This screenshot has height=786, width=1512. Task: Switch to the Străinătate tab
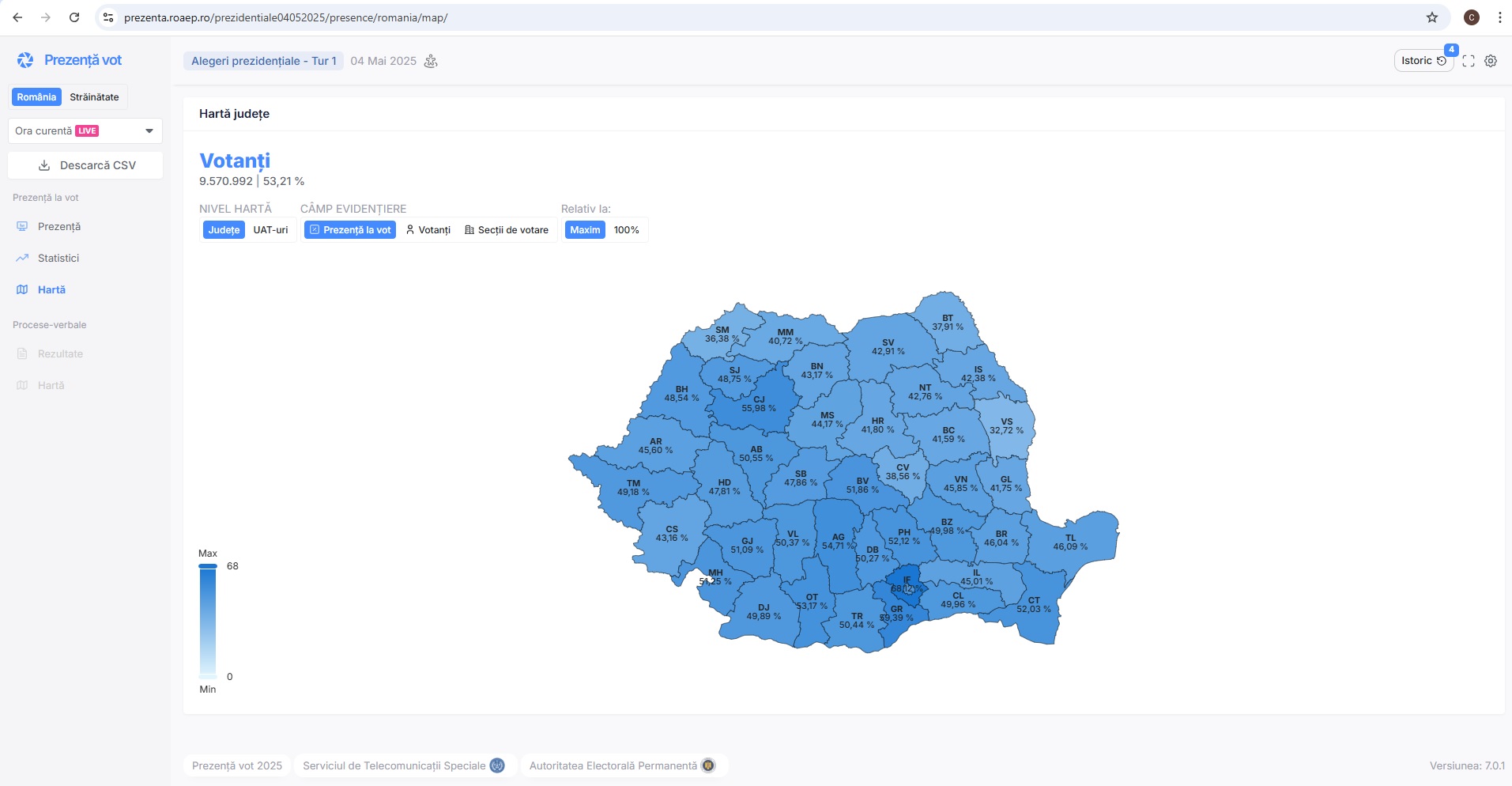point(94,97)
